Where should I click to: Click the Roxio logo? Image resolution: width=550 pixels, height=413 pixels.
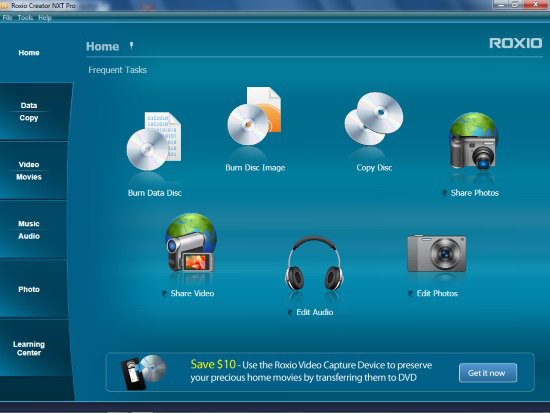pyautogui.click(x=516, y=43)
